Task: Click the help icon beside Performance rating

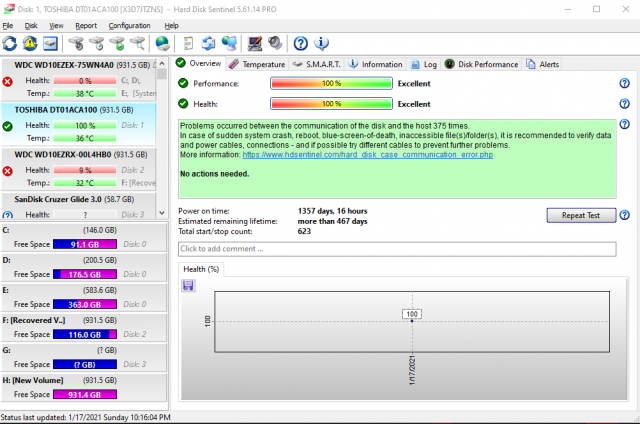Action: 624,84
